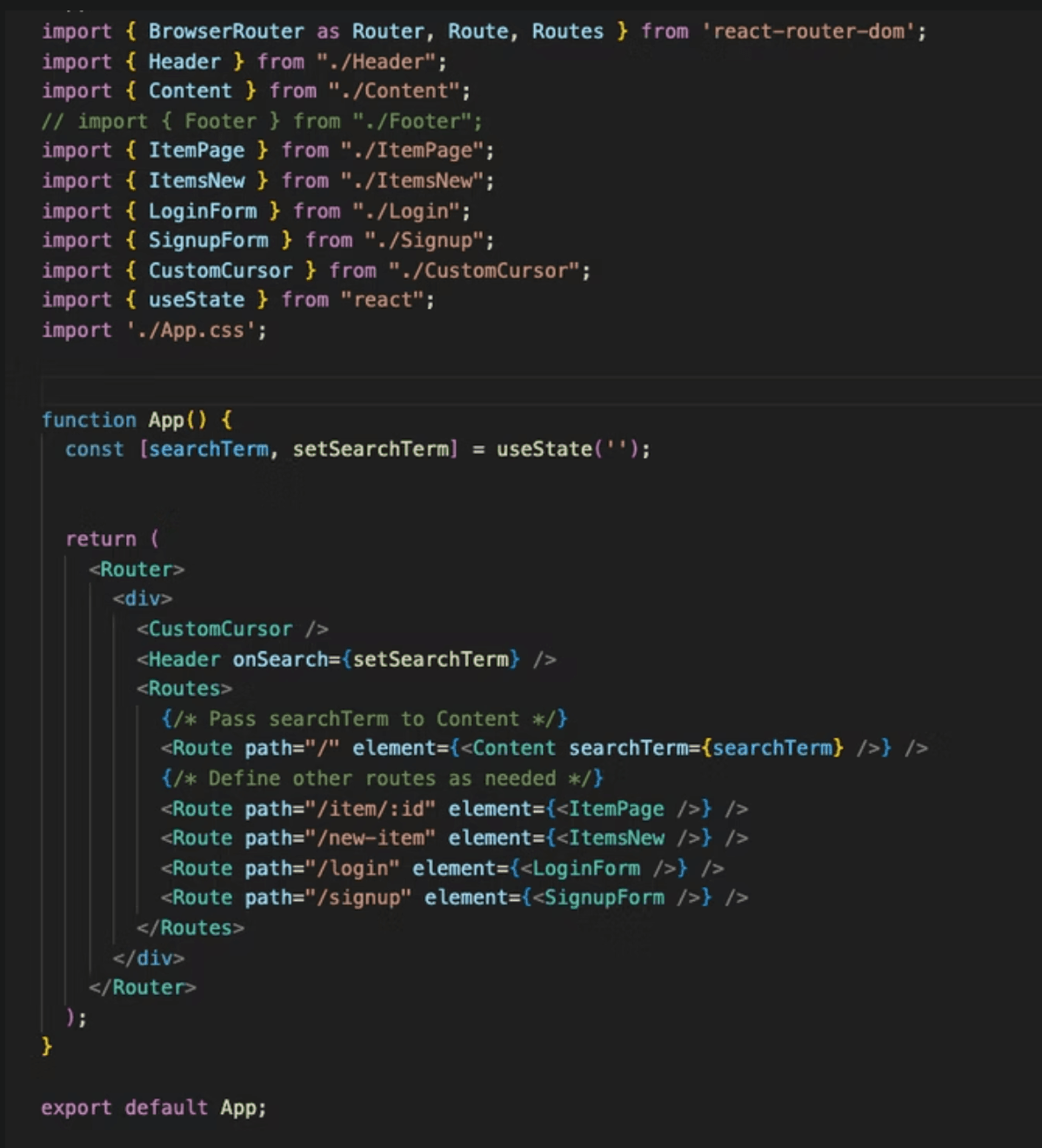
Task: Select the commented-out Footer import line
Action: pyautogui.click(x=261, y=121)
